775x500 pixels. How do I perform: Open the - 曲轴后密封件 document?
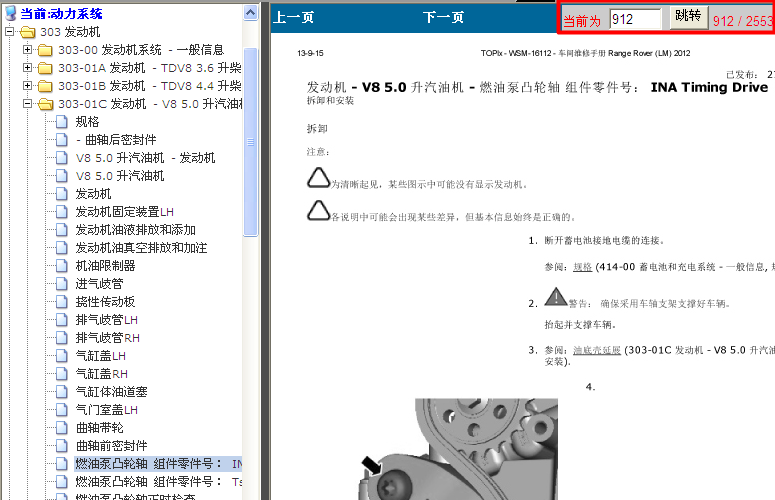pyautogui.click(x=116, y=140)
